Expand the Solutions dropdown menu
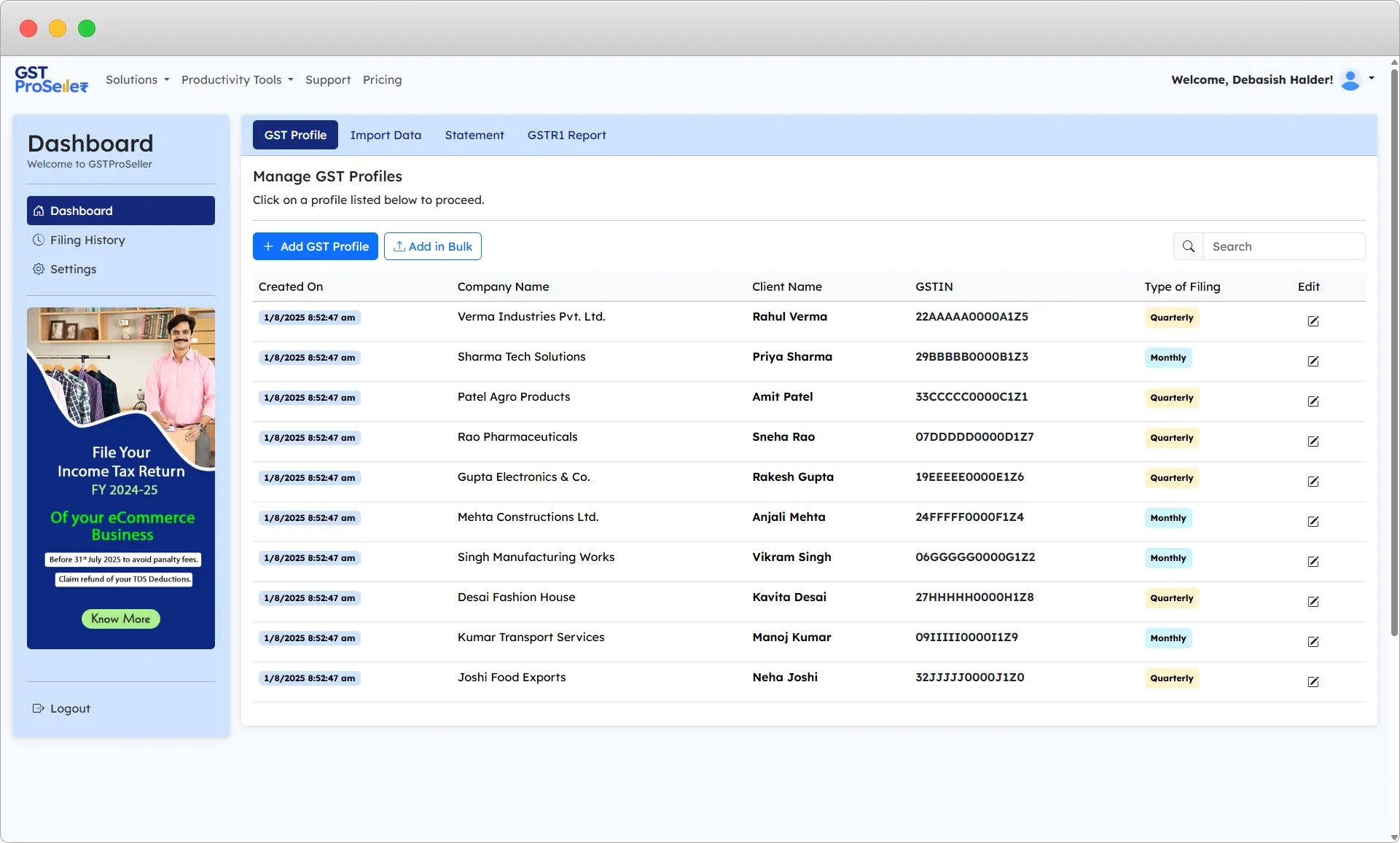Image resolution: width=1400 pixels, height=843 pixels. tap(137, 79)
